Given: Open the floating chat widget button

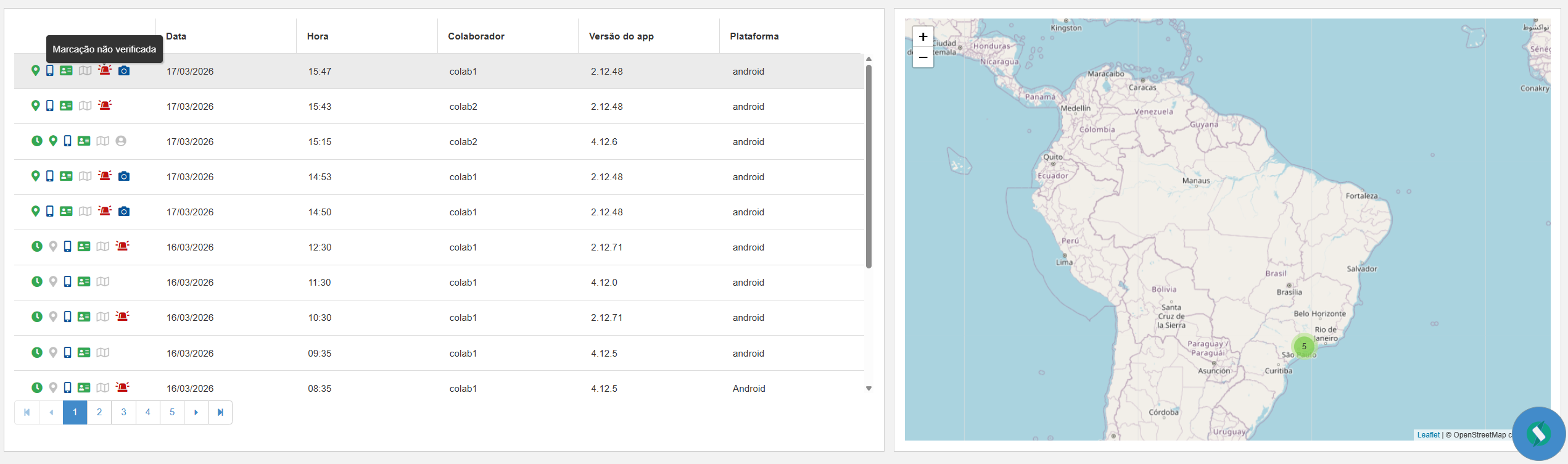Looking at the screenshot, I should 1538,433.
